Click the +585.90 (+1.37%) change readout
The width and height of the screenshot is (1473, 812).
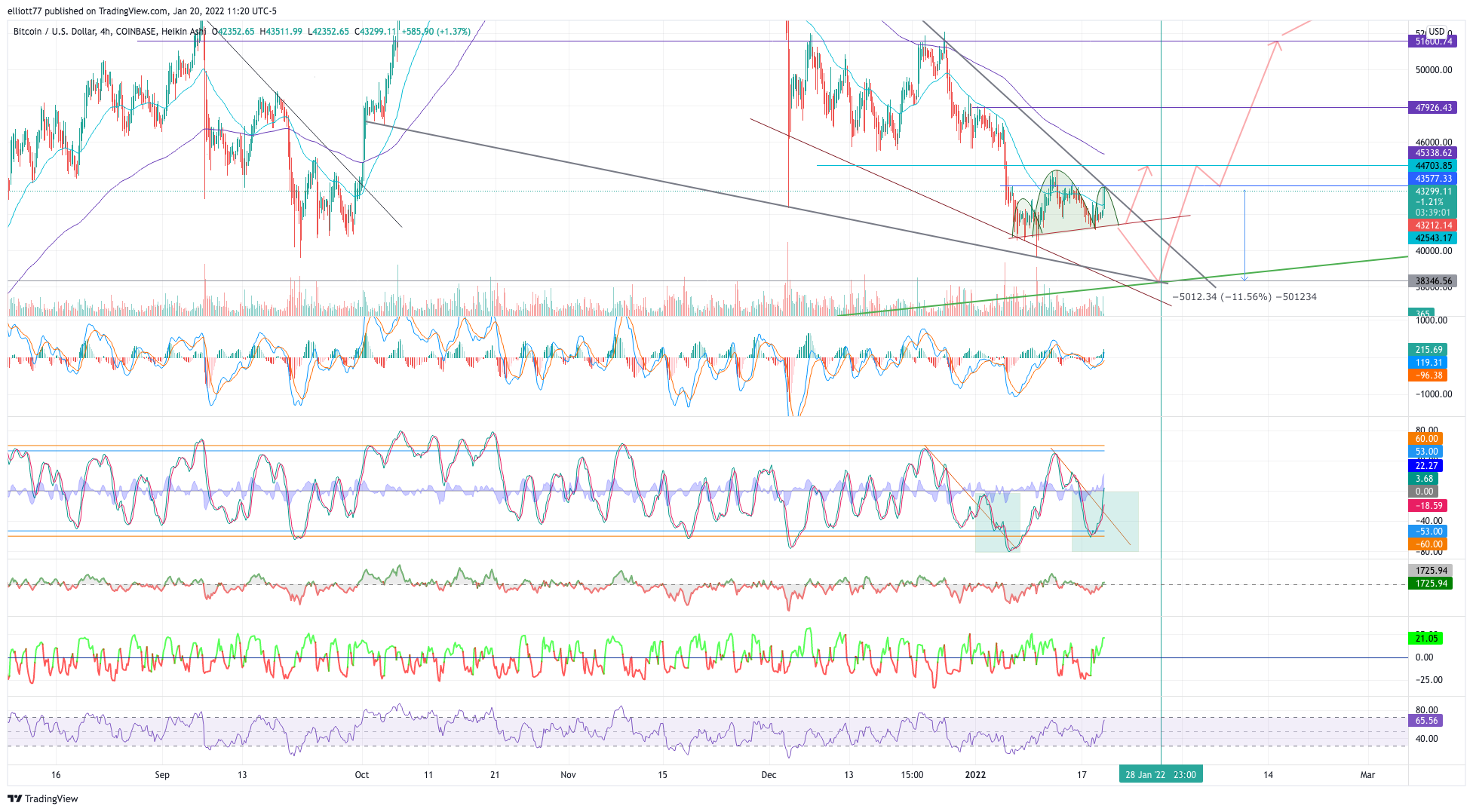pos(436,32)
